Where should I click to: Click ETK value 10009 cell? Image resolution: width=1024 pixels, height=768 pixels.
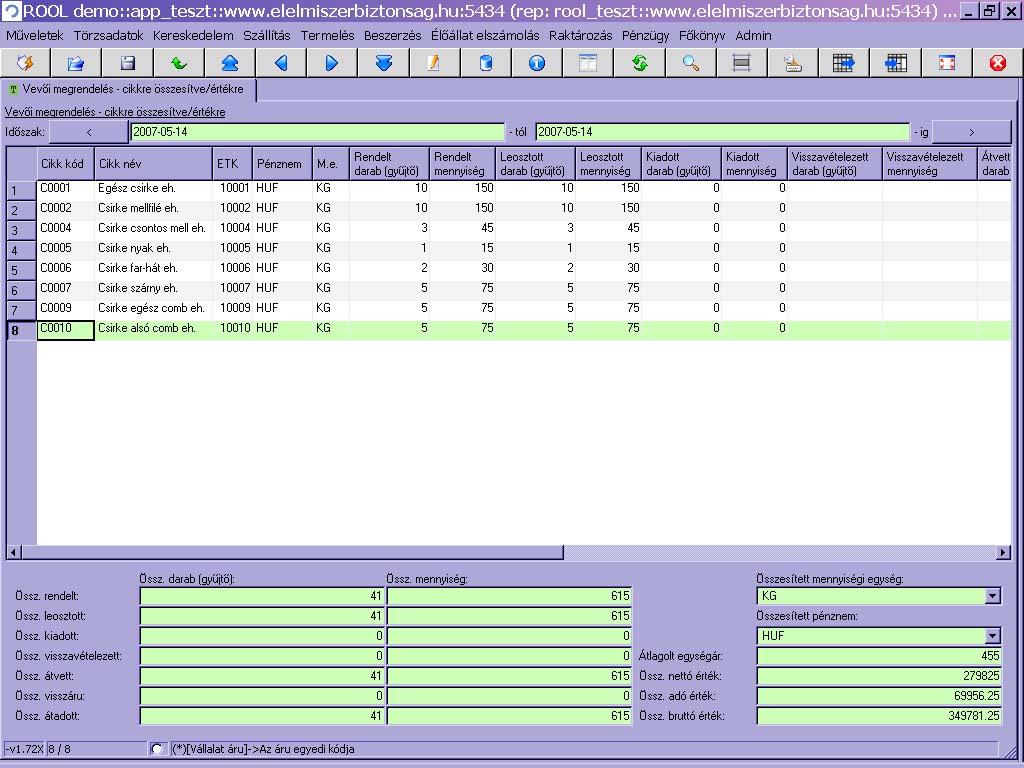click(232, 308)
